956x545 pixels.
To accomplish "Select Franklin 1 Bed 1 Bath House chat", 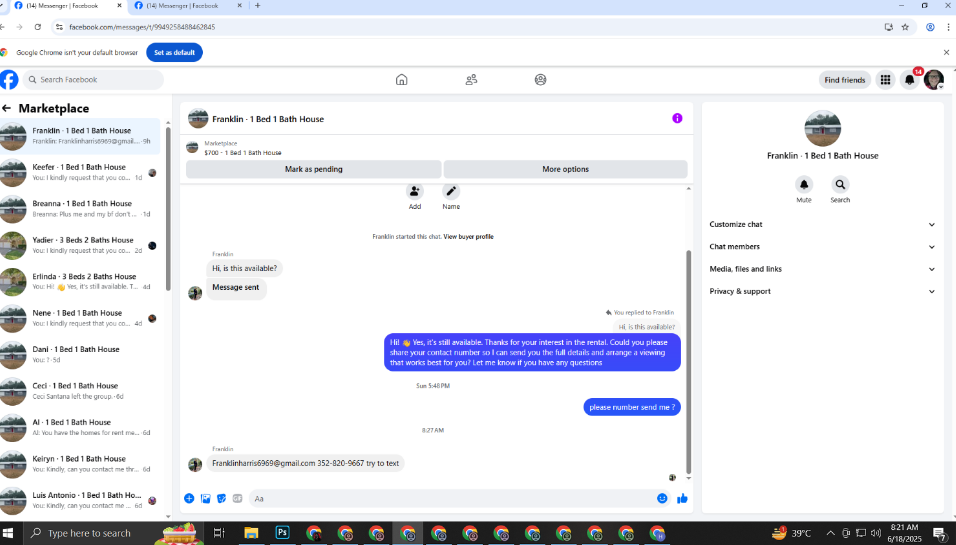I will pyautogui.click(x=80, y=135).
